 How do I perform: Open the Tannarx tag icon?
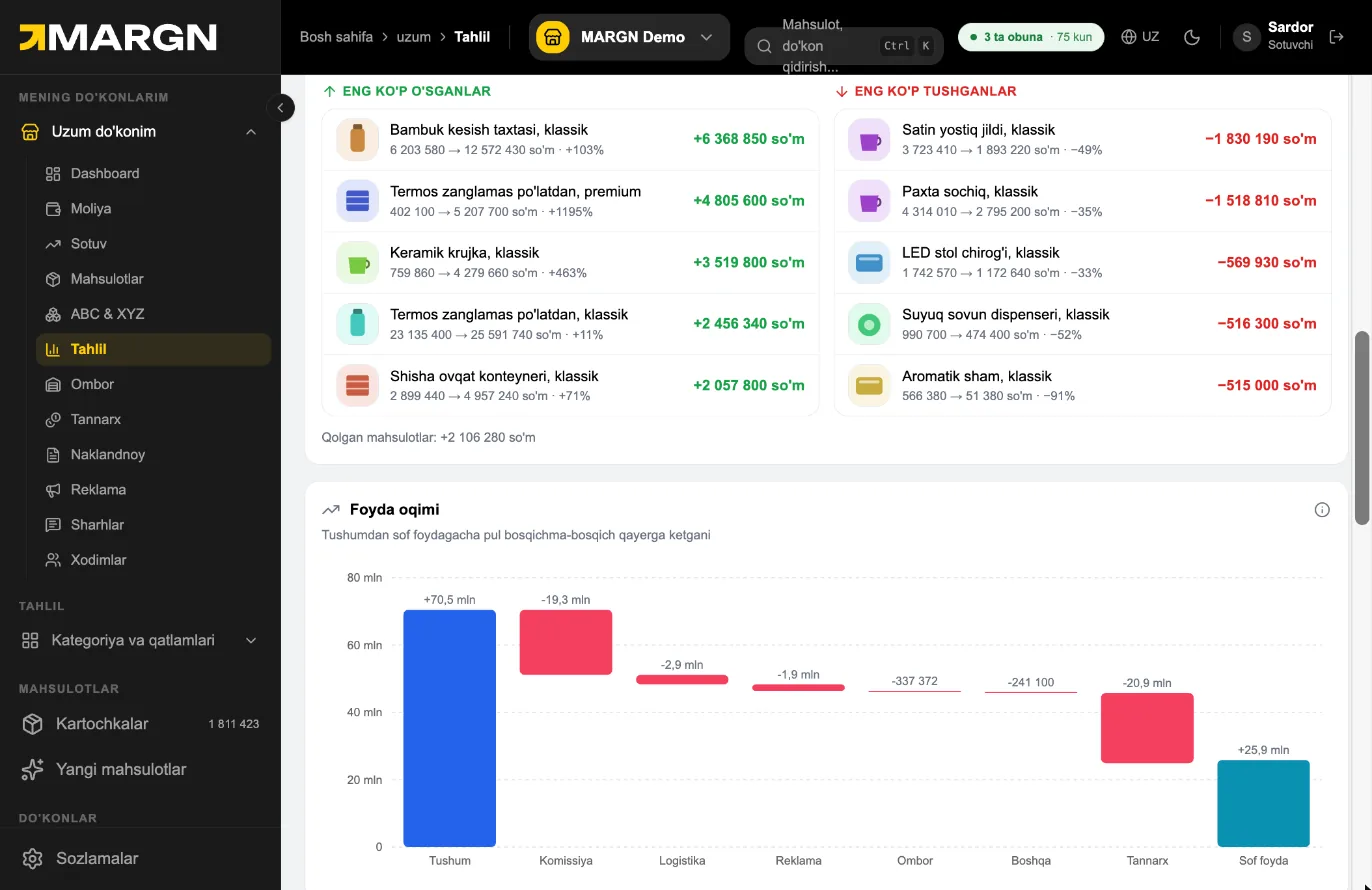[53, 419]
